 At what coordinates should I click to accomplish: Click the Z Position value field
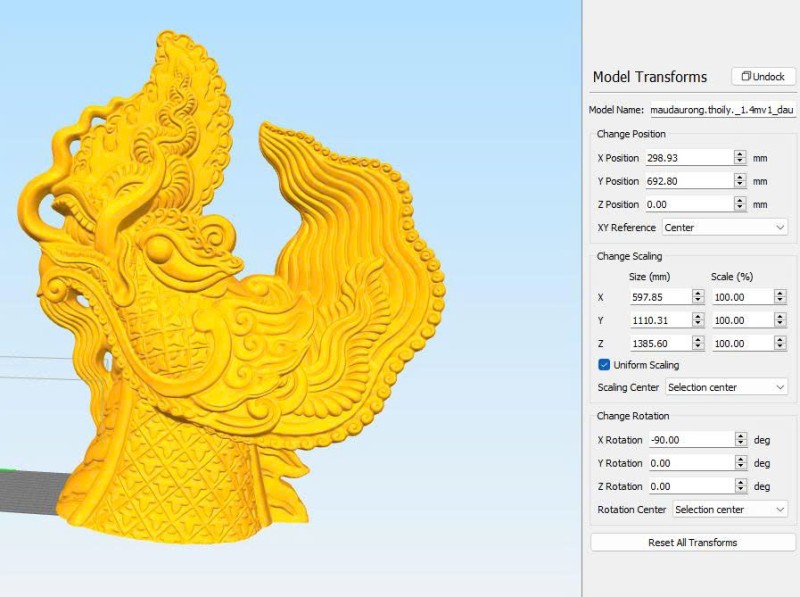coord(688,204)
